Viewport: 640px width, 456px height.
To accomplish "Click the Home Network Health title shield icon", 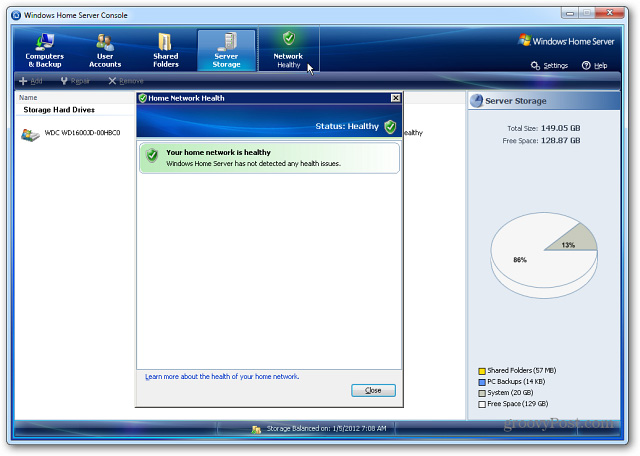I will click(142, 98).
